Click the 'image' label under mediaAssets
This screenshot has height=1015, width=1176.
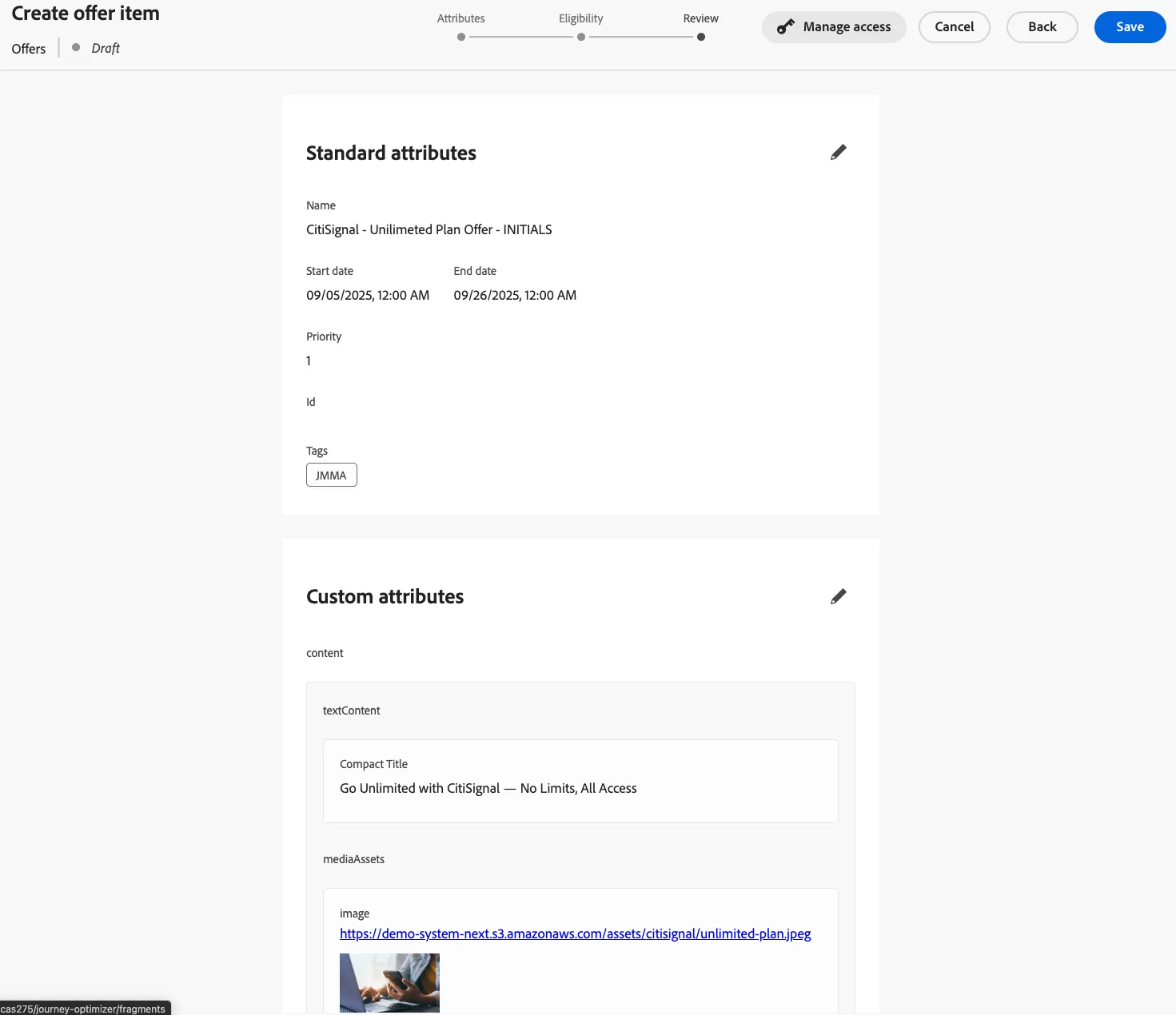pyautogui.click(x=354, y=913)
